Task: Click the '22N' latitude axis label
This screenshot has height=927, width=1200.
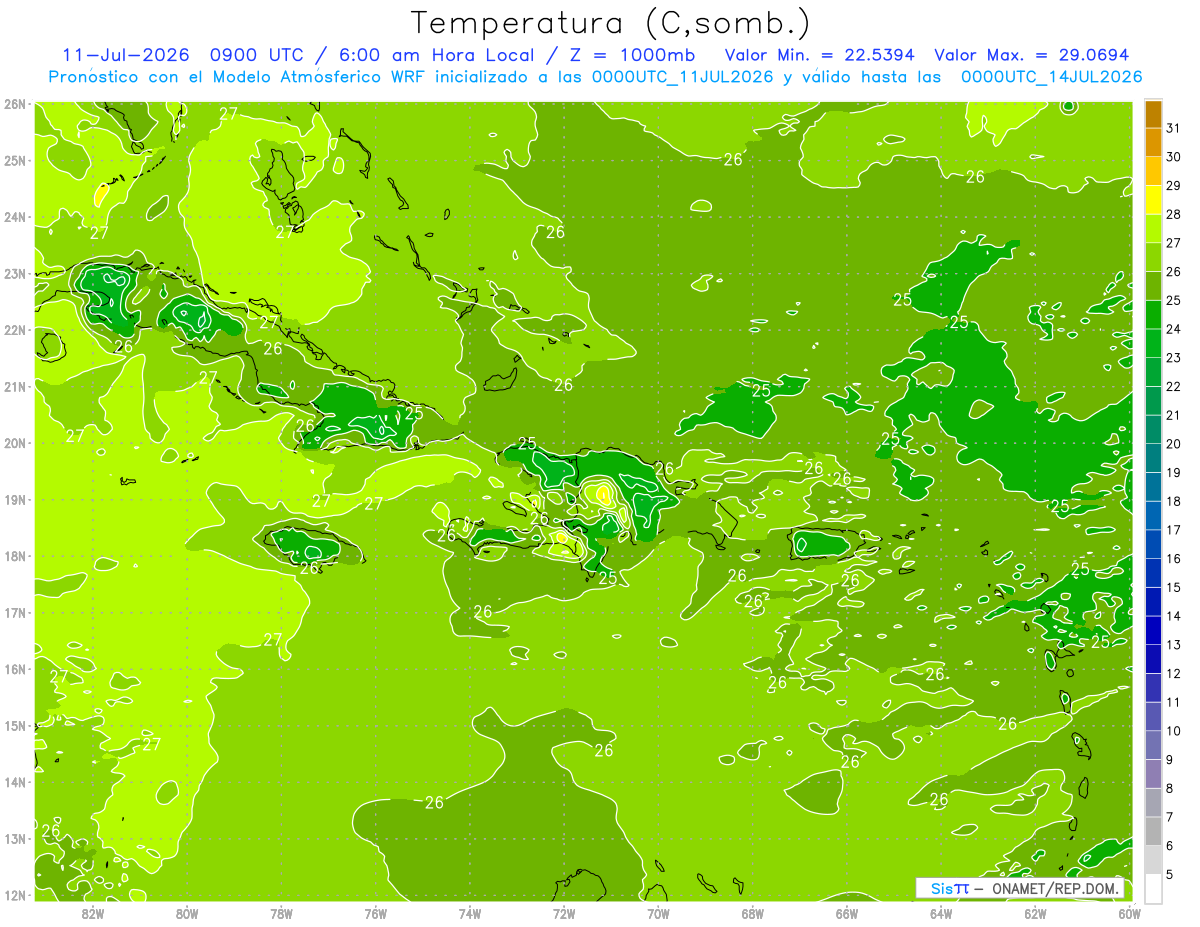Action: click(15, 330)
